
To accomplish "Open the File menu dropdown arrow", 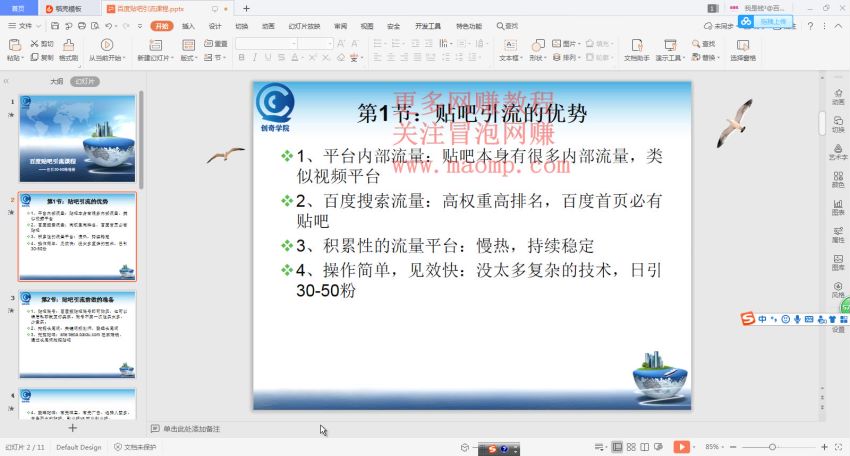I will point(38,26).
